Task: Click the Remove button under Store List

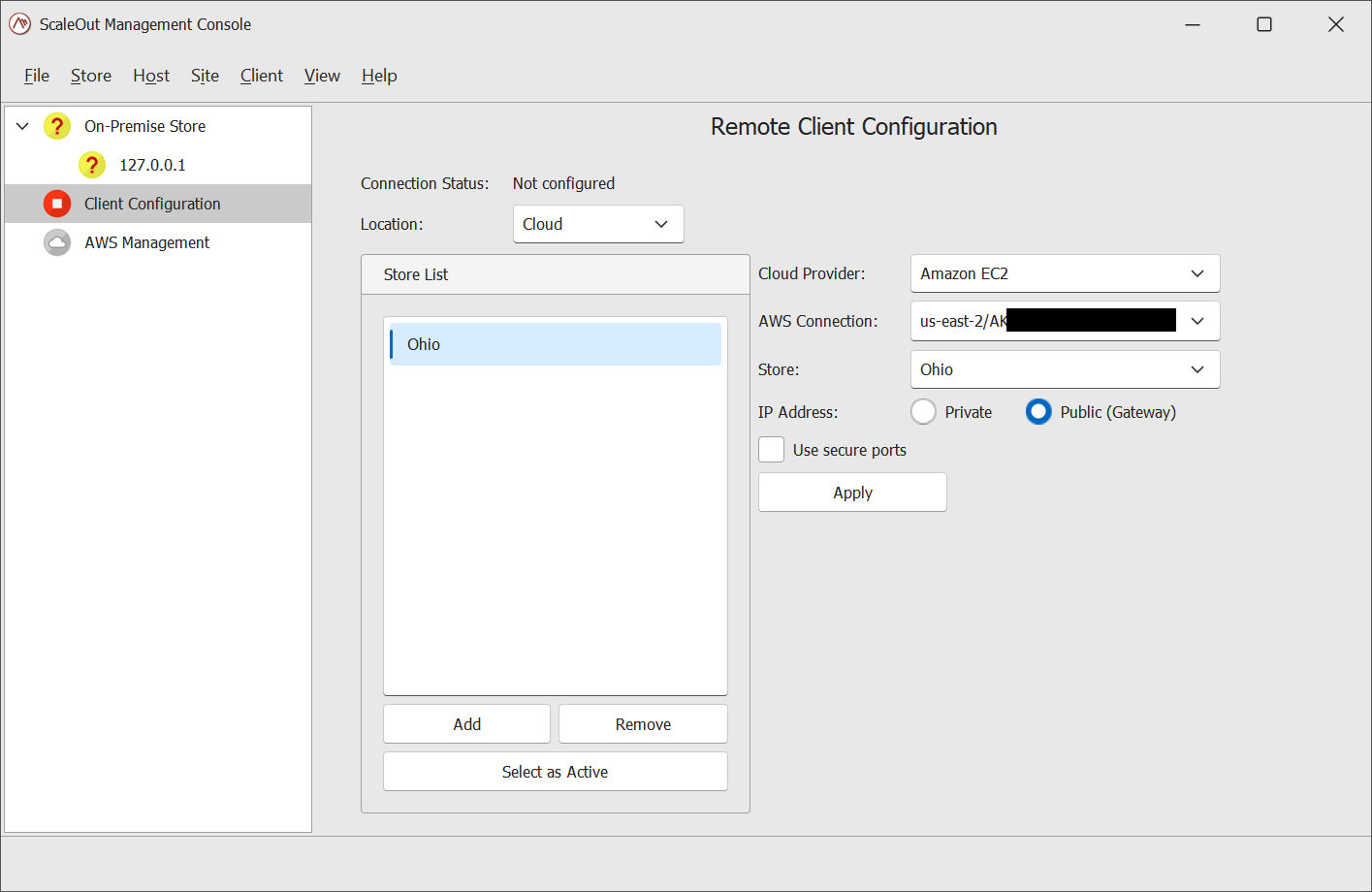Action: [643, 724]
